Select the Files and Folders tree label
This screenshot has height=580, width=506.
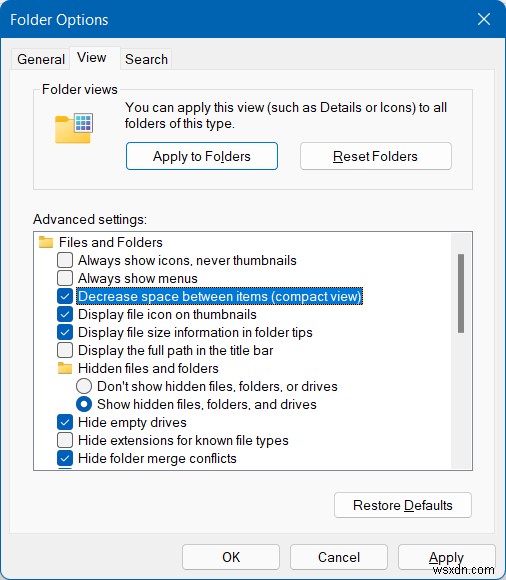pos(111,242)
